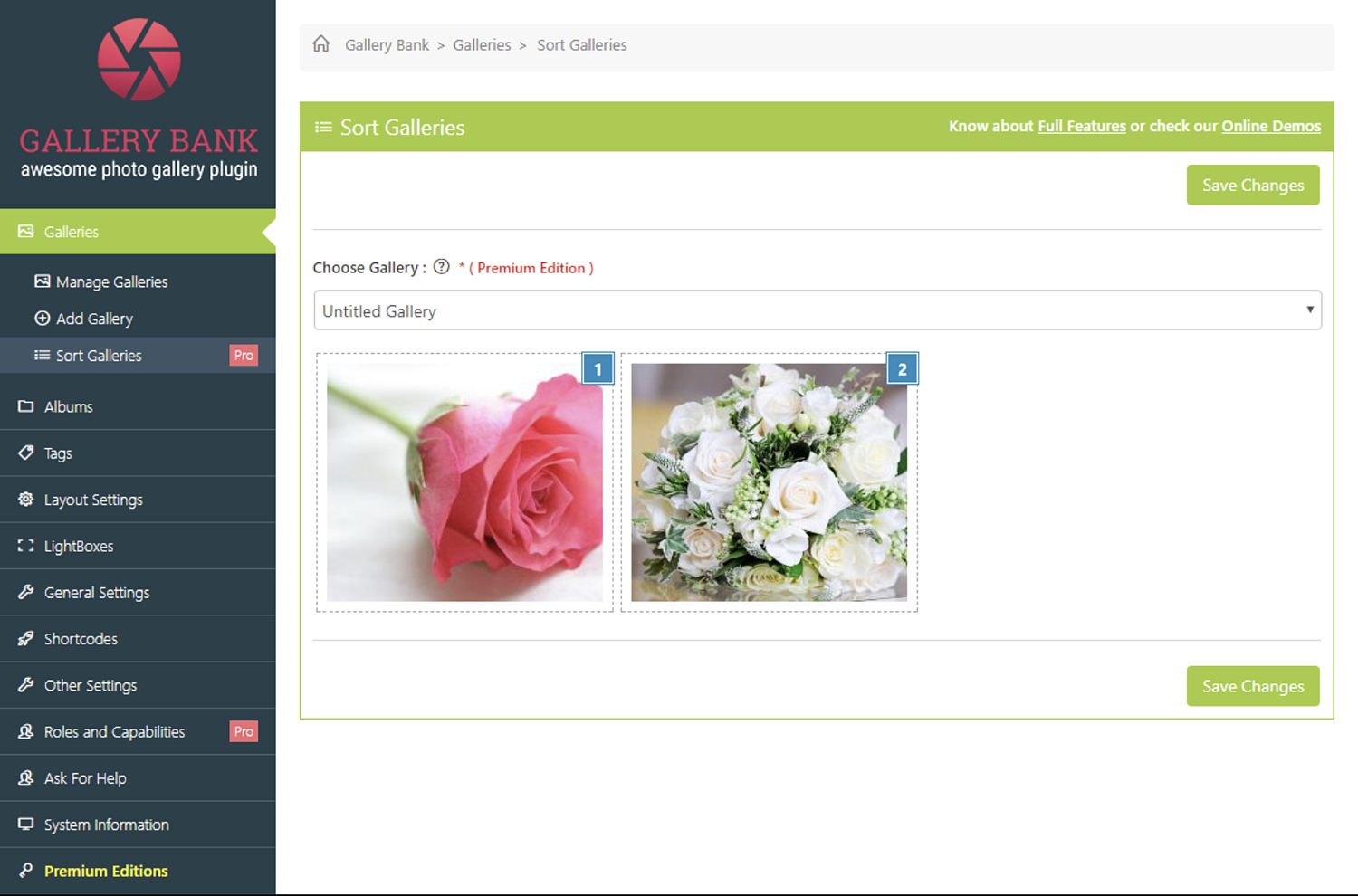Click the Roles and Capabilities user icon
The height and width of the screenshot is (896, 1358).
(x=26, y=731)
